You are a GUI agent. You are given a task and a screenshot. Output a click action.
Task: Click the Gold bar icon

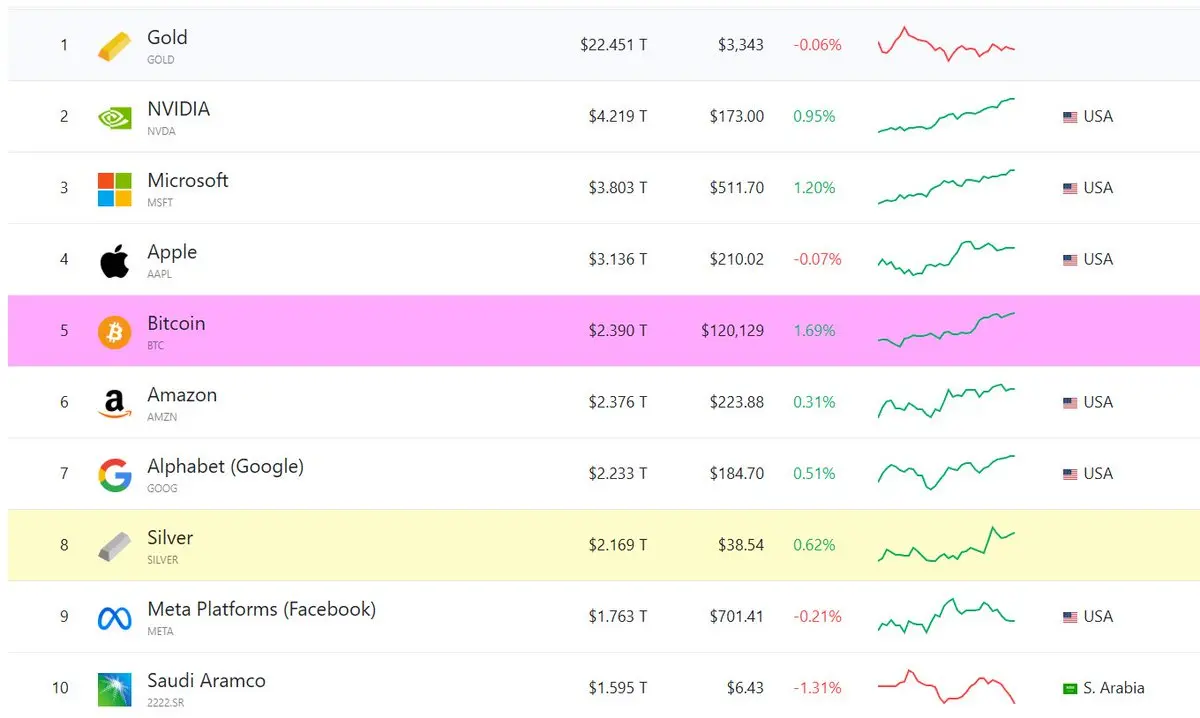point(114,46)
